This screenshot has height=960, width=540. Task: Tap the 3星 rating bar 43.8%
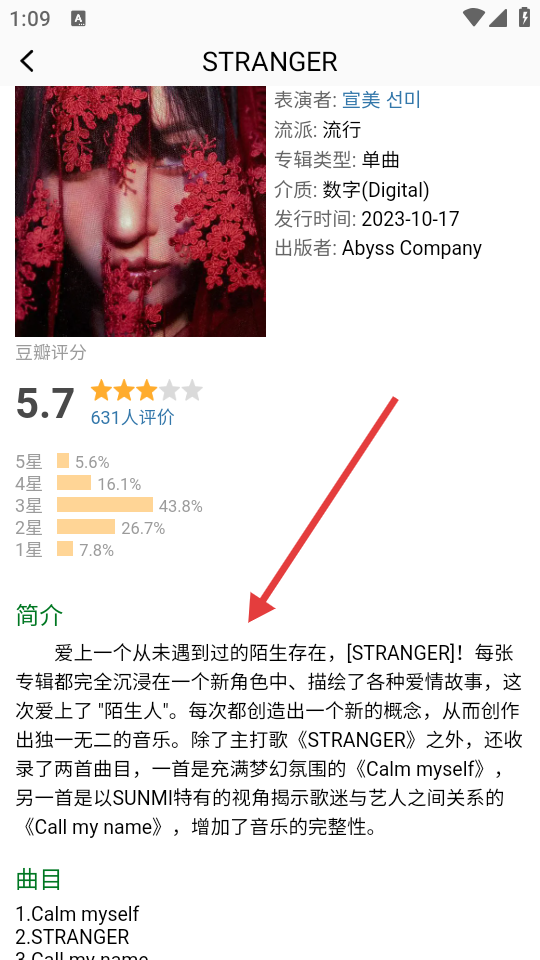[x=105, y=505]
